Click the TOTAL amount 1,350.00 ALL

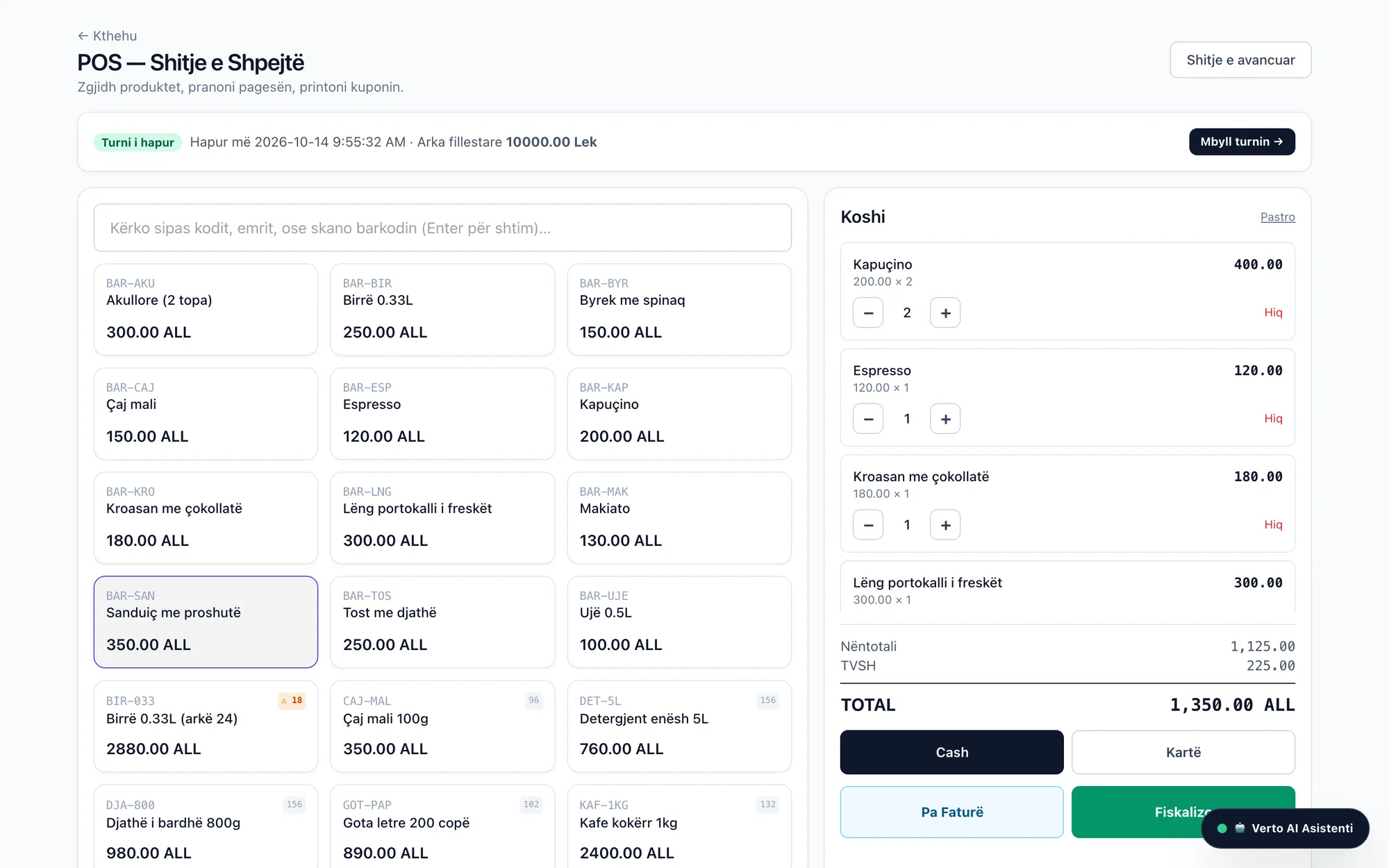click(1232, 705)
